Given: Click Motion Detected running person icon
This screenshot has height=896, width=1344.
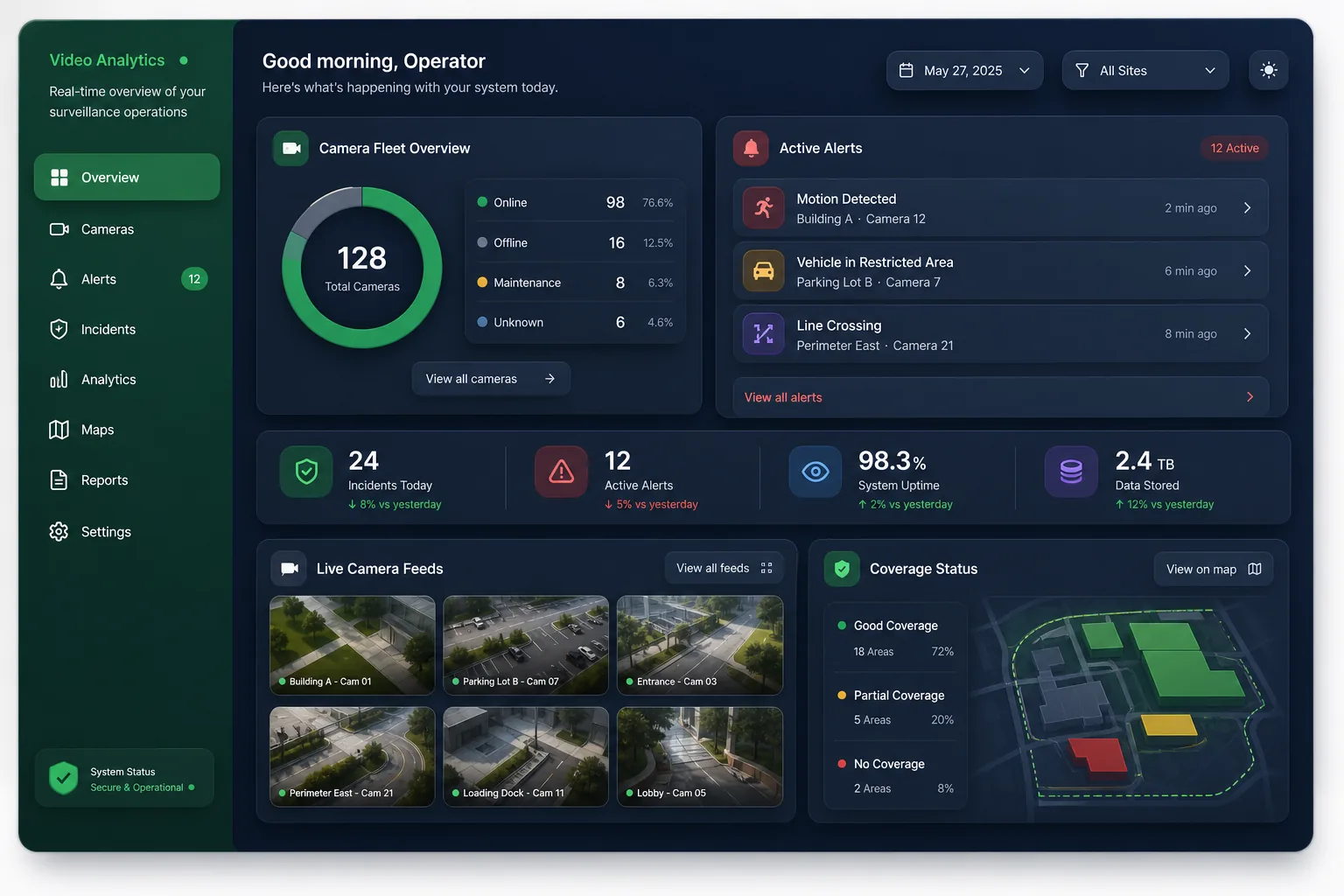Looking at the screenshot, I should click(x=764, y=208).
